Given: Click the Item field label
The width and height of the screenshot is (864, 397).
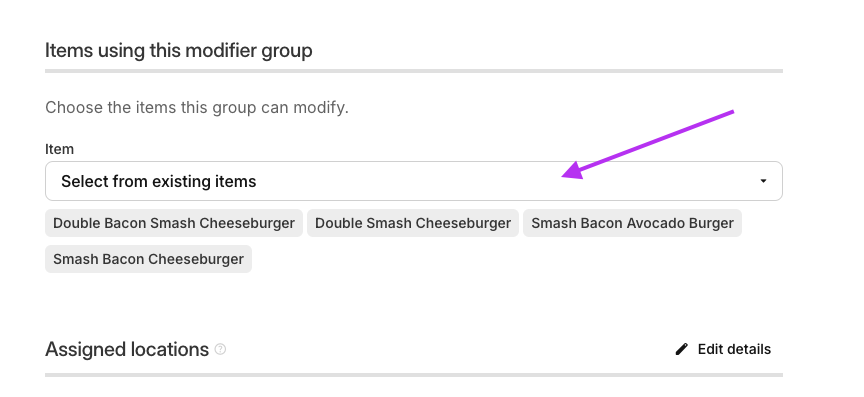Looking at the screenshot, I should (x=60, y=149).
